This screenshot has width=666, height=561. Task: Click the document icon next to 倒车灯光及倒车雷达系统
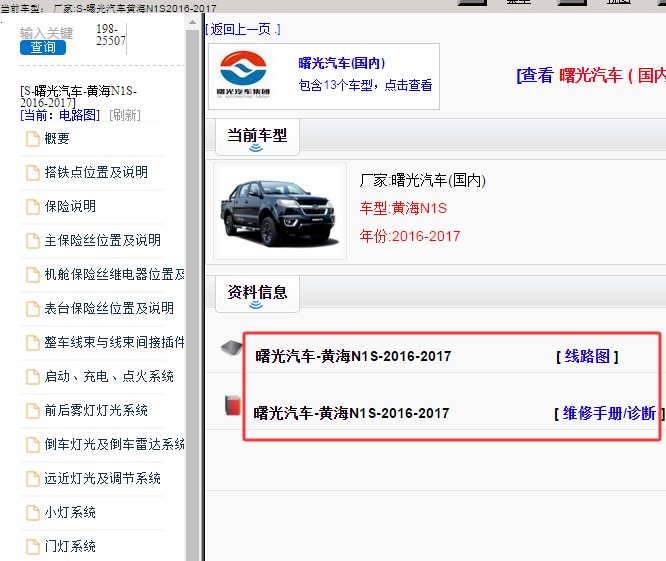click(33, 445)
